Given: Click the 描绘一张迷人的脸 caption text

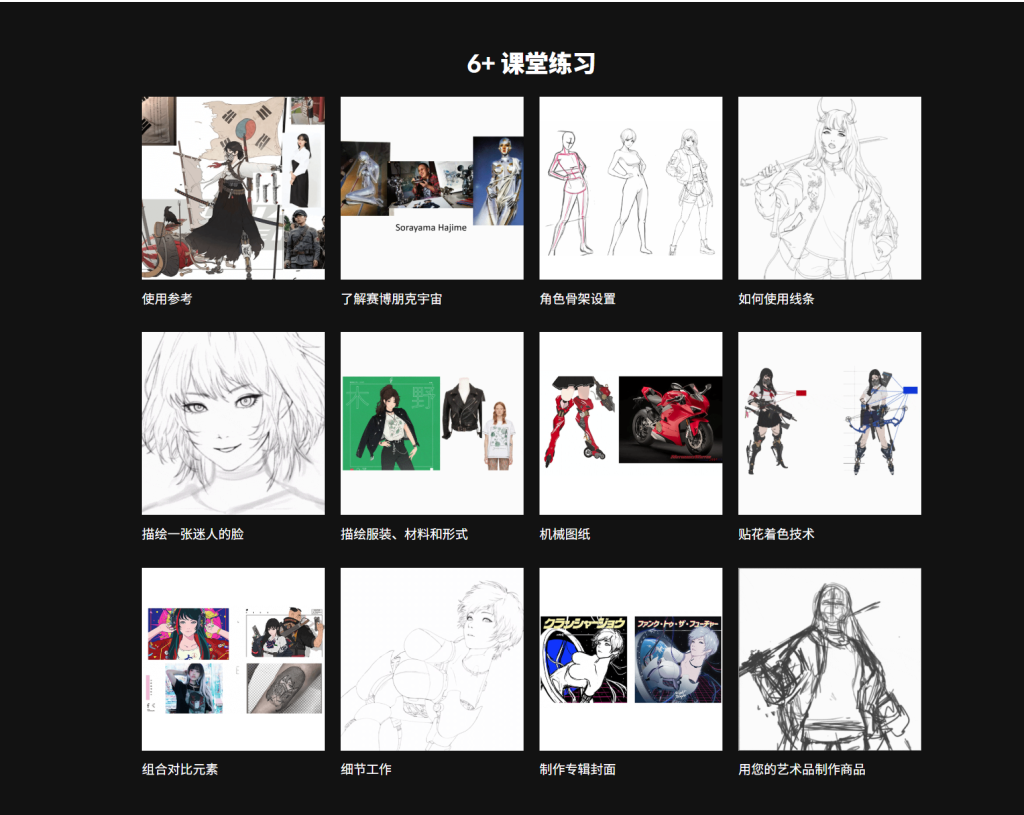Looking at the screenshot, I should click(x=193, y=534).
